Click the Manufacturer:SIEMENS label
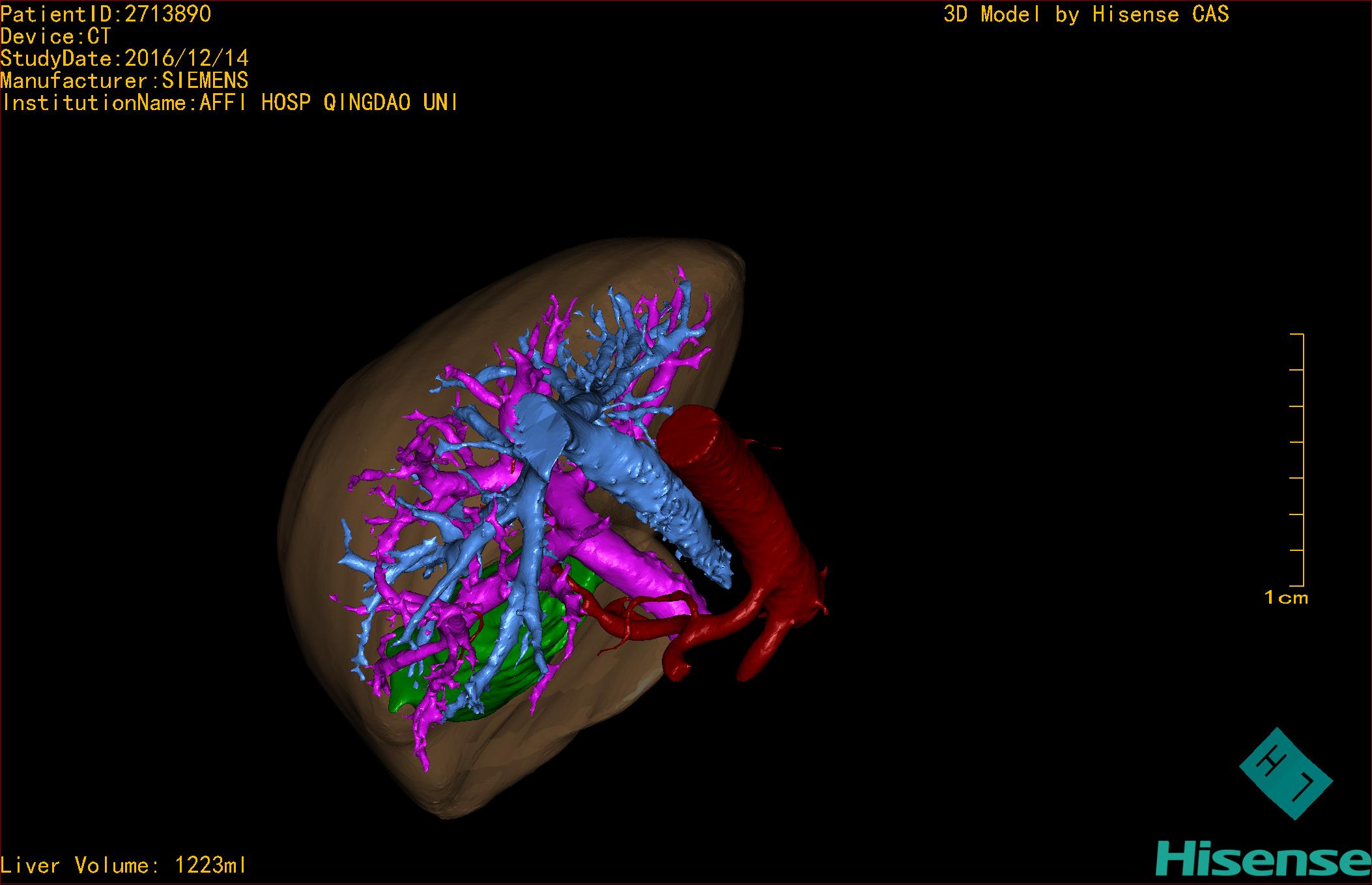 tap(124, 81)
